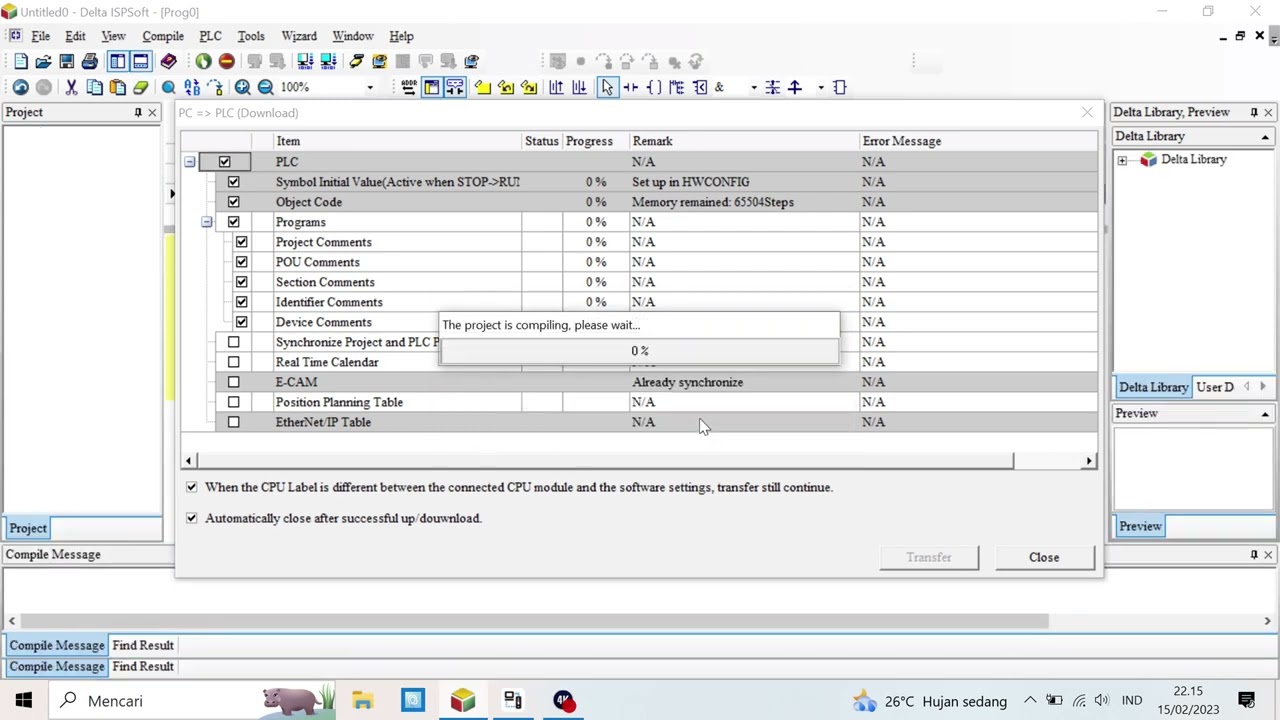Click the Preview tab button

pyautogui.click(x=1140, y=526)
